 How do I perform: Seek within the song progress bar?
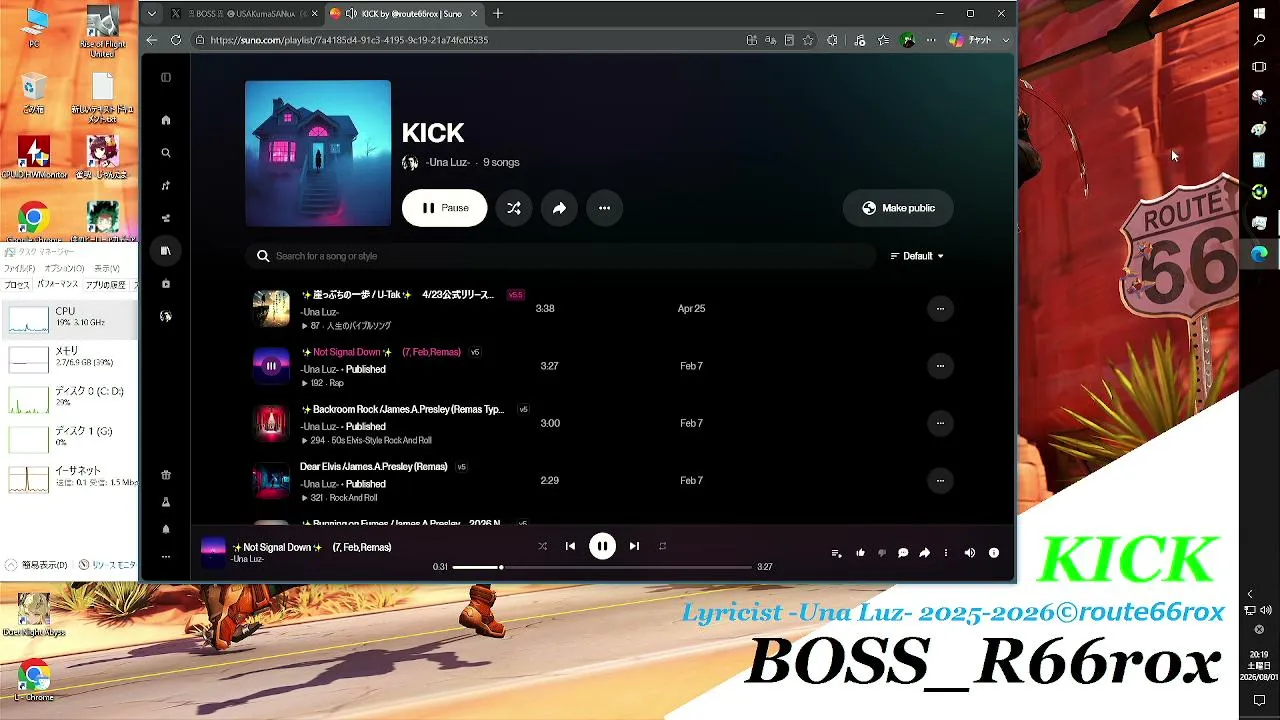point(602,567)
